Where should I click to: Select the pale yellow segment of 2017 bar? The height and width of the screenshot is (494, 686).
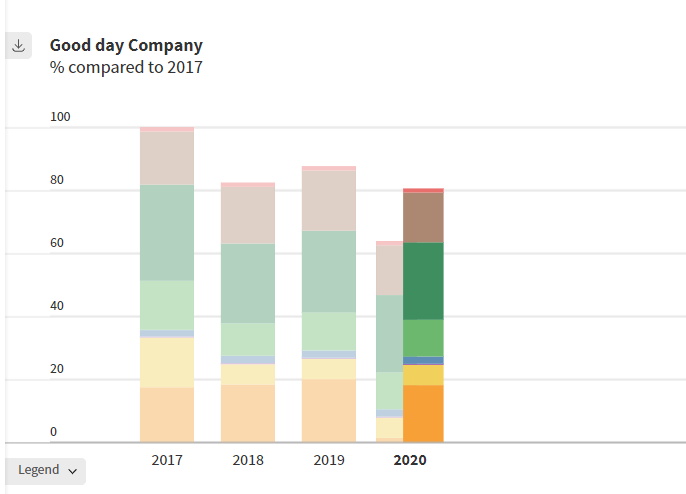point(167,362)
